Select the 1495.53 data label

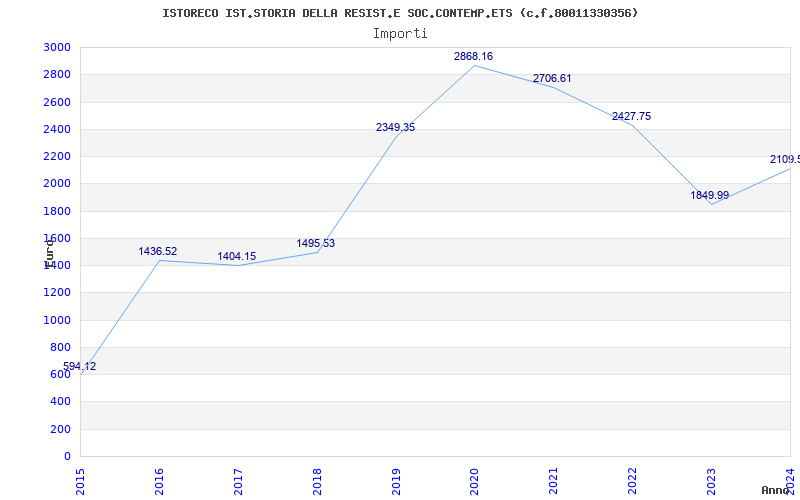point(316,243)
